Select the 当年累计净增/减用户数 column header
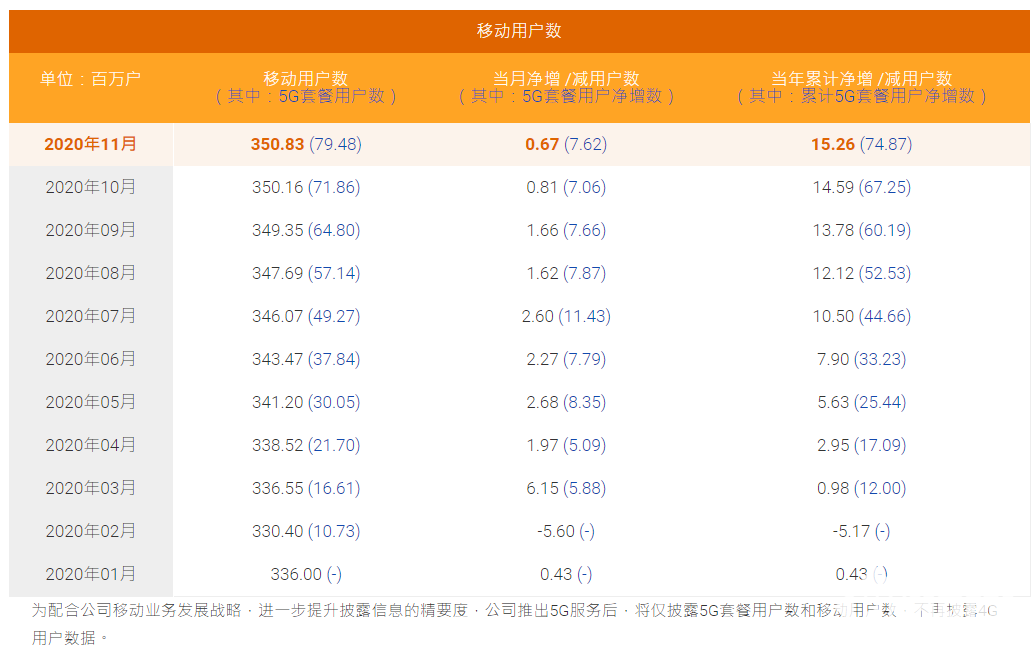 point(861,87)
